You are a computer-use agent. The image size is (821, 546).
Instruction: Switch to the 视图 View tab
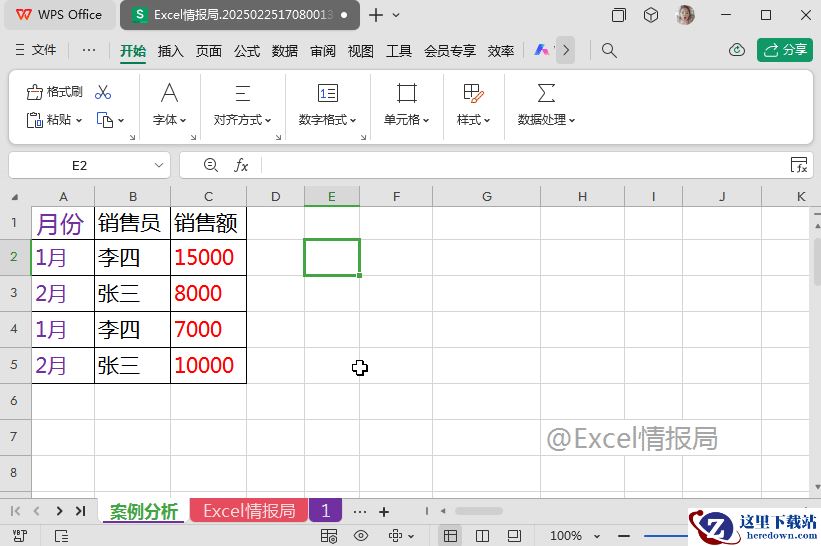tap(361, 51)
